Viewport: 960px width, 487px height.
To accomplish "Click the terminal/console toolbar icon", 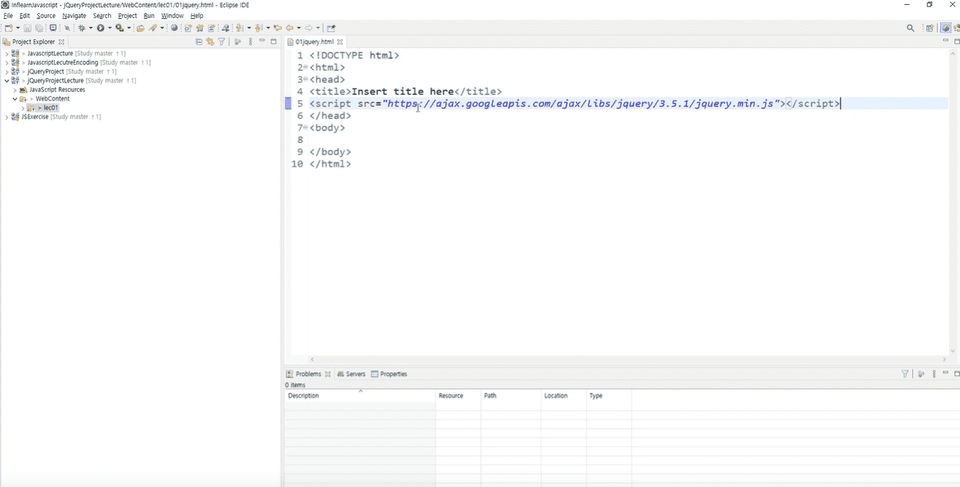I will pyautogui.click(x=53, y=28).
